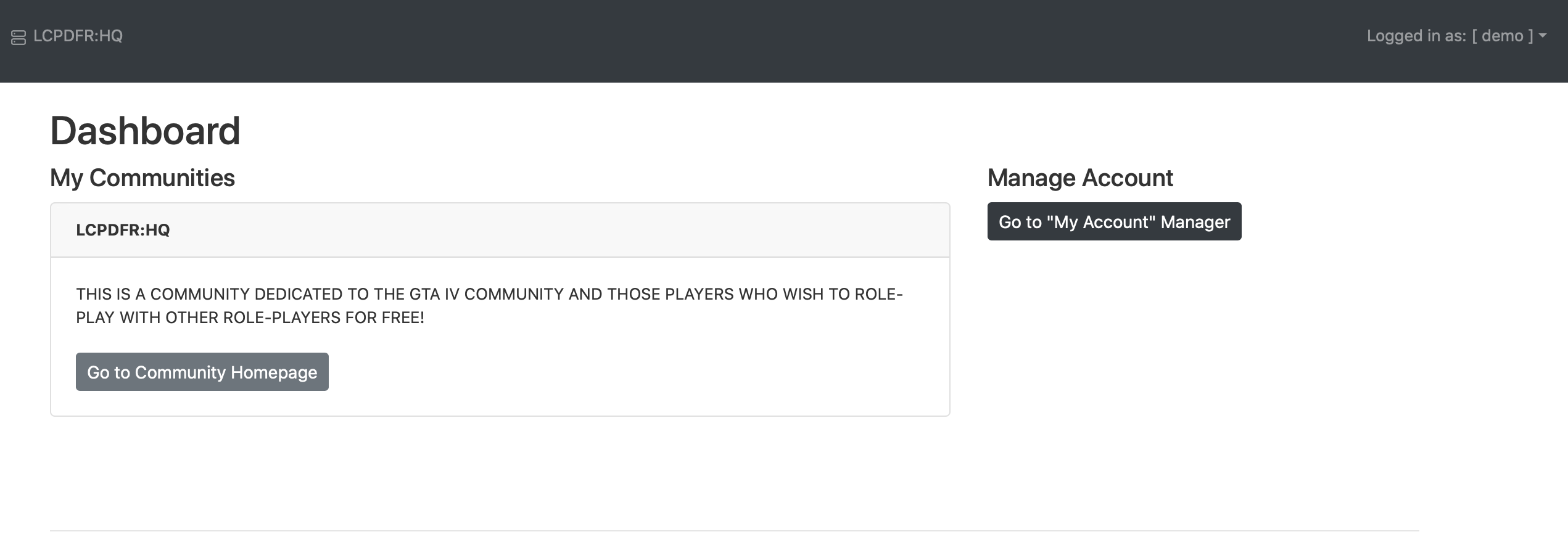Screen dimensions: 1568x545
Task: Click the caret arrow beside the demo username
Action: (1543, 36)
